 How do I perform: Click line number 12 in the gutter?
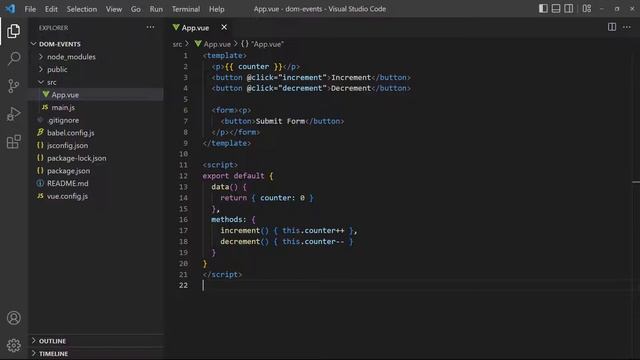click(183, 176)
